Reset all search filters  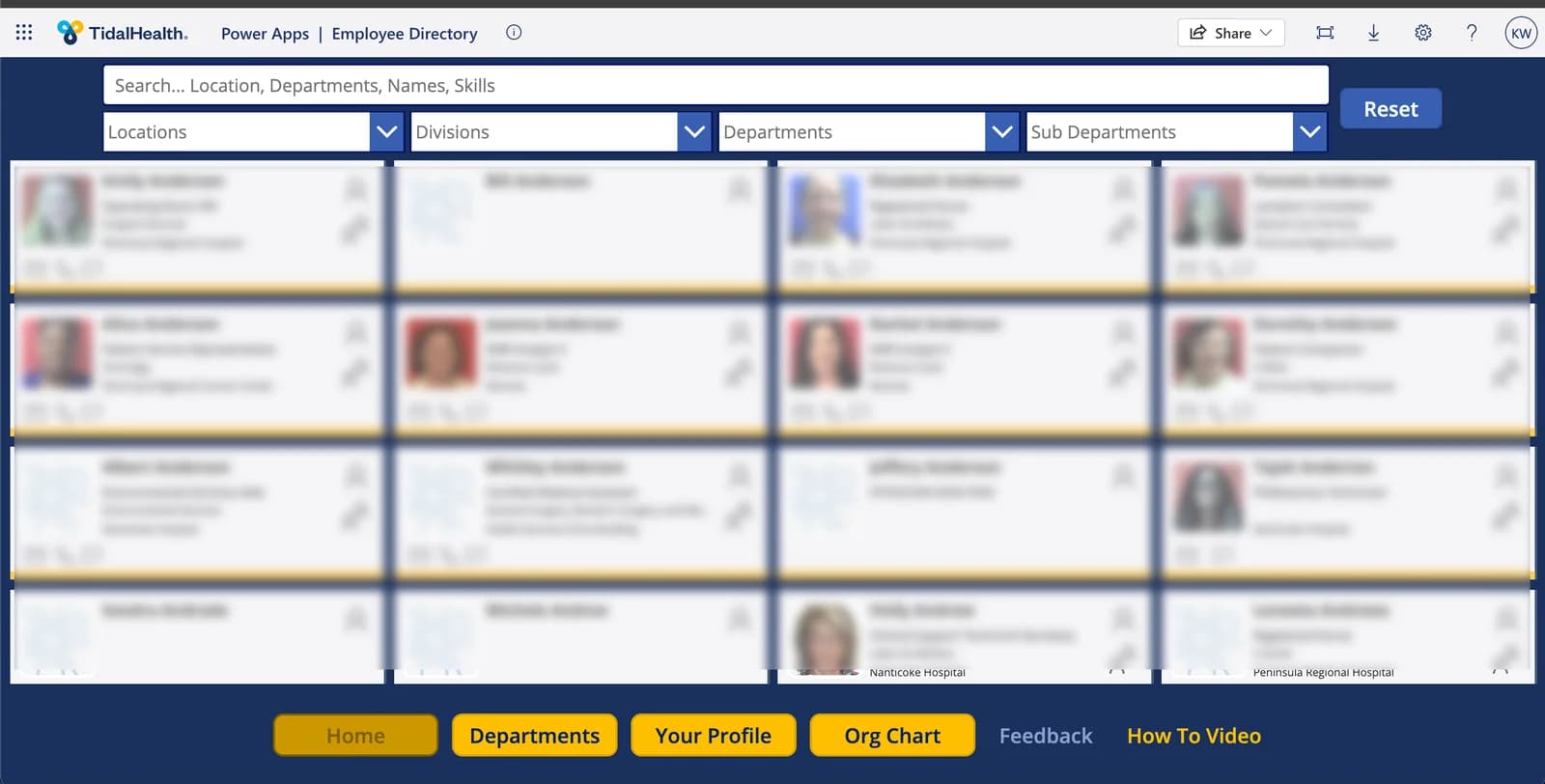(x=1390, y=109)
